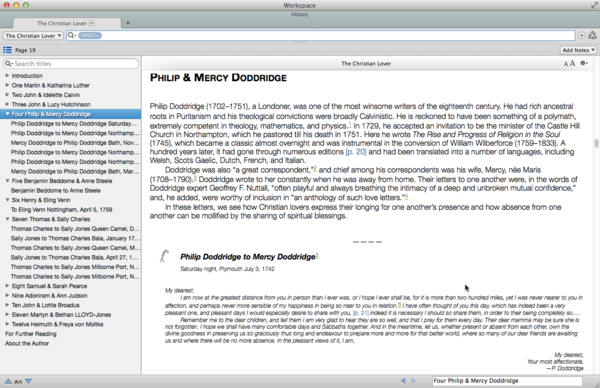Collapse Six Henry & Eling Venn
This screenshot has width=600, height=388.
pyautogui.click(x=7, y=200)
